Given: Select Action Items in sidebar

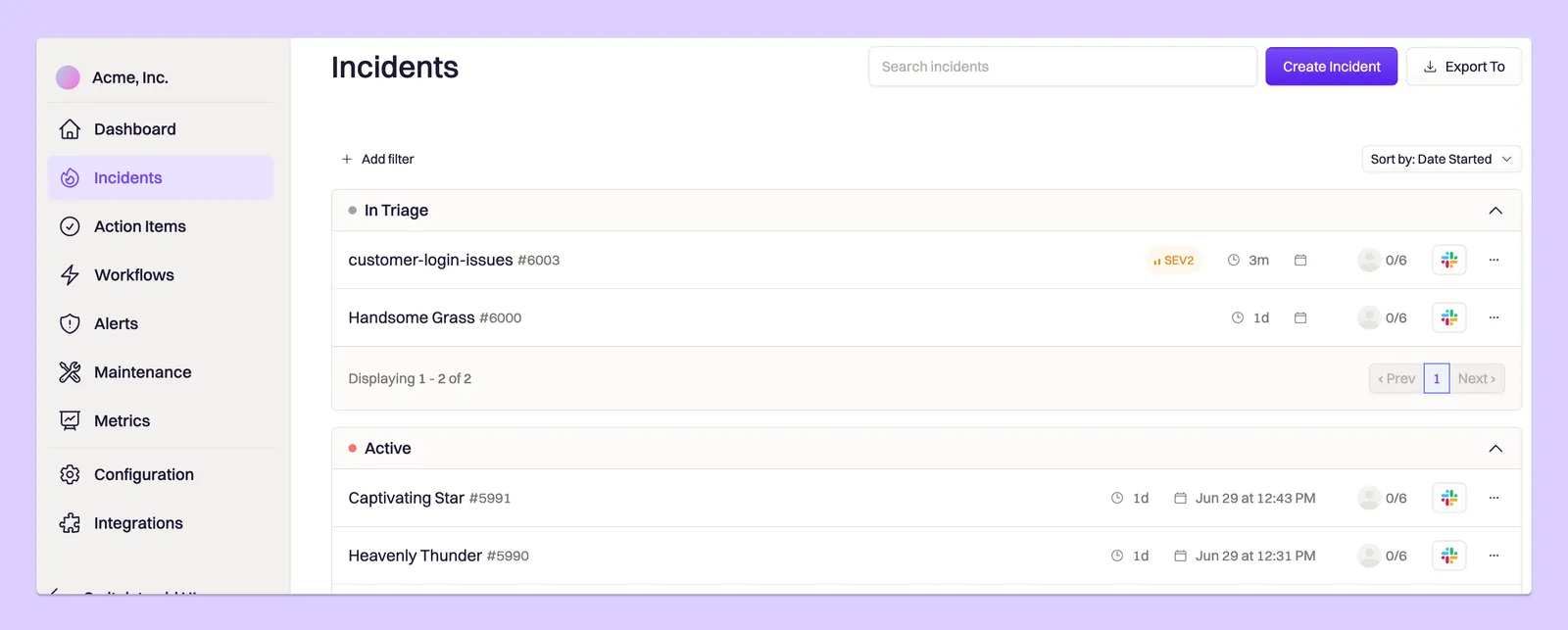Looking at the screenshot, I should [x=140, y=226].
